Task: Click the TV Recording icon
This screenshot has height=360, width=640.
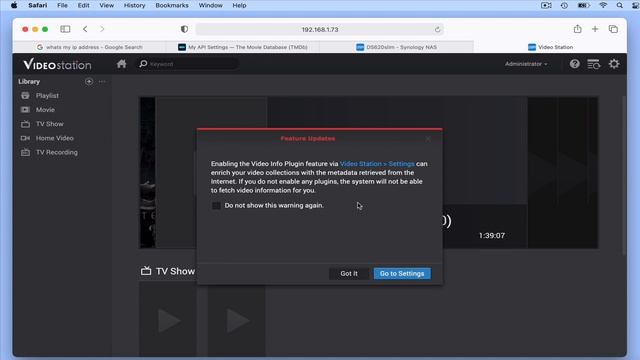Action: (x=25, y=152)
